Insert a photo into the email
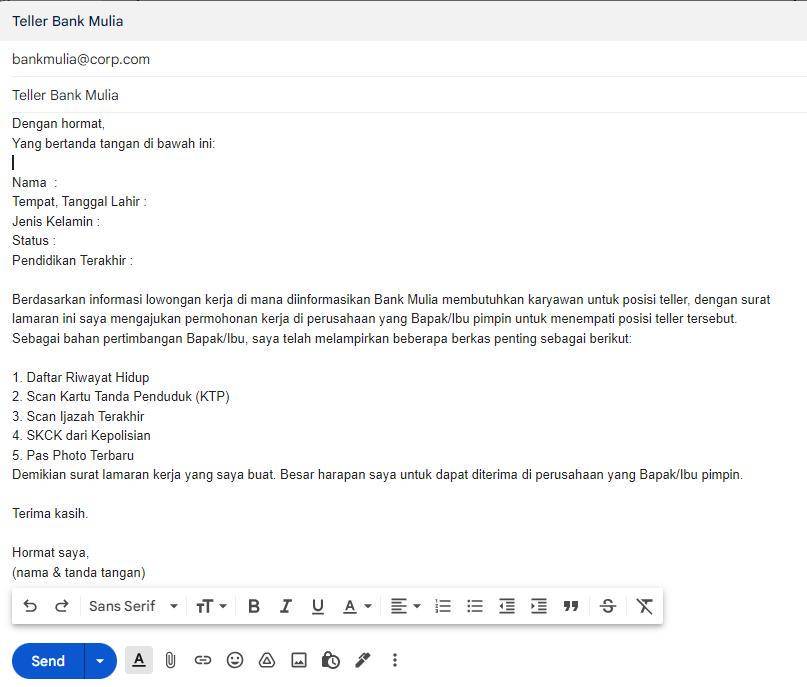The width and height of the screenshot is (807, 687). [299, 660]
